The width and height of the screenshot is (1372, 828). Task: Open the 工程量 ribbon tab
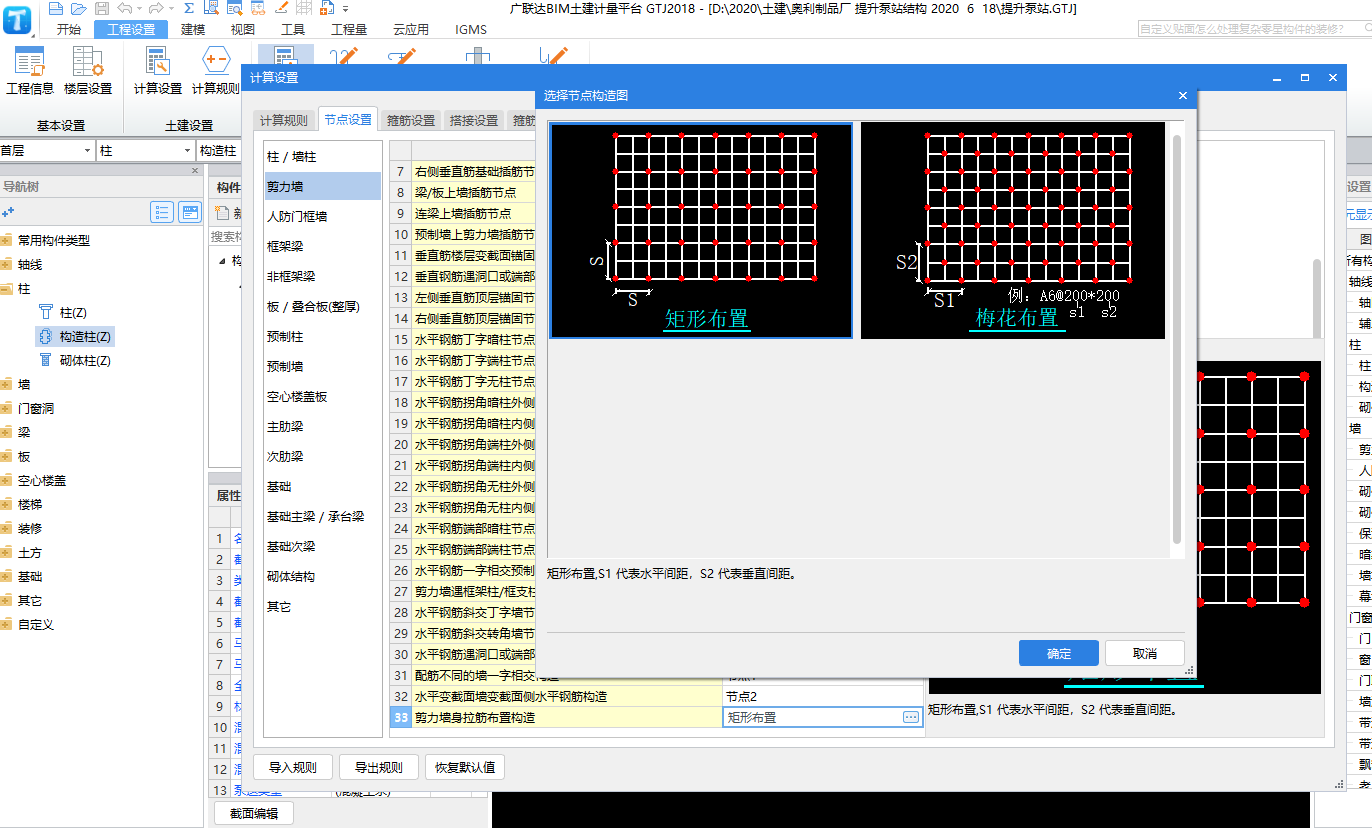pyautogui.click(x=349, y=29)
